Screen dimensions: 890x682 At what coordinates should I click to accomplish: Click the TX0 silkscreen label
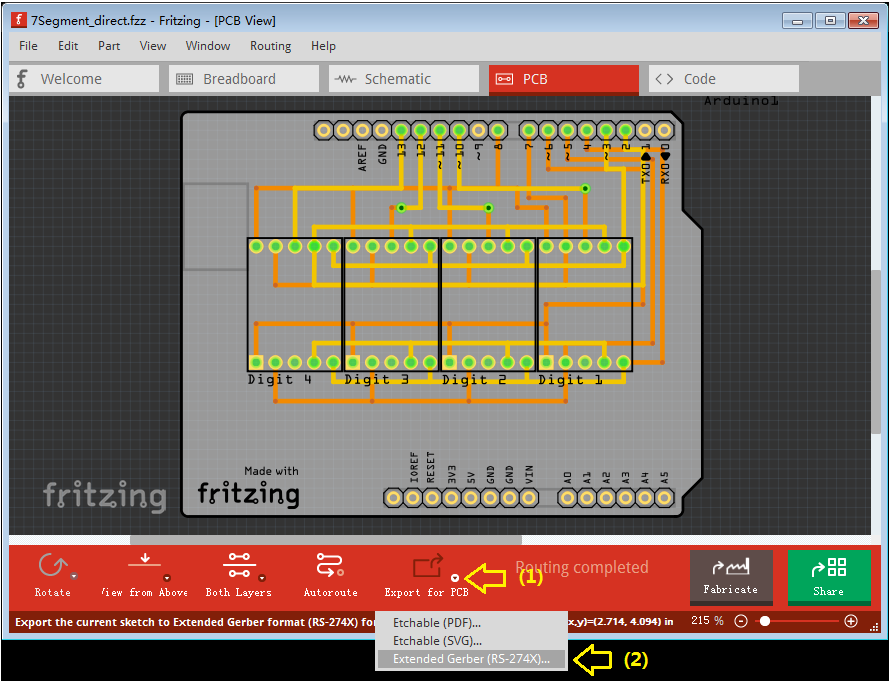pos(645,172)
